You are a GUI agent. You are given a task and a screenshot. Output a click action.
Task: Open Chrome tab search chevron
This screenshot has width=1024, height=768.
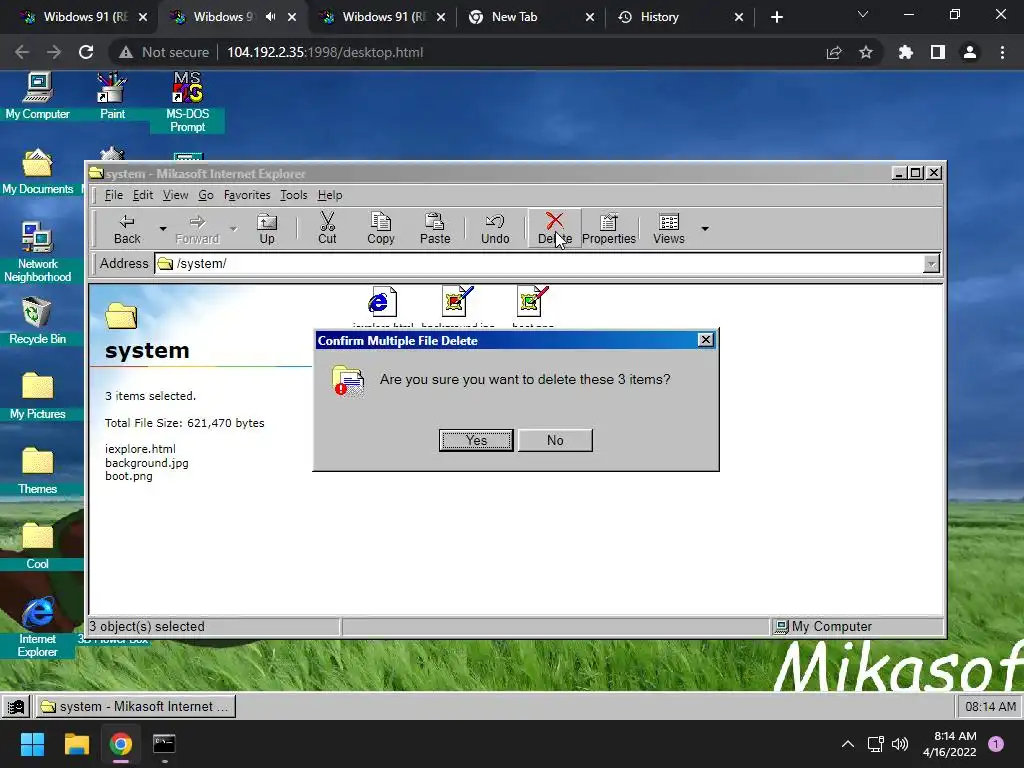[863, 15]
